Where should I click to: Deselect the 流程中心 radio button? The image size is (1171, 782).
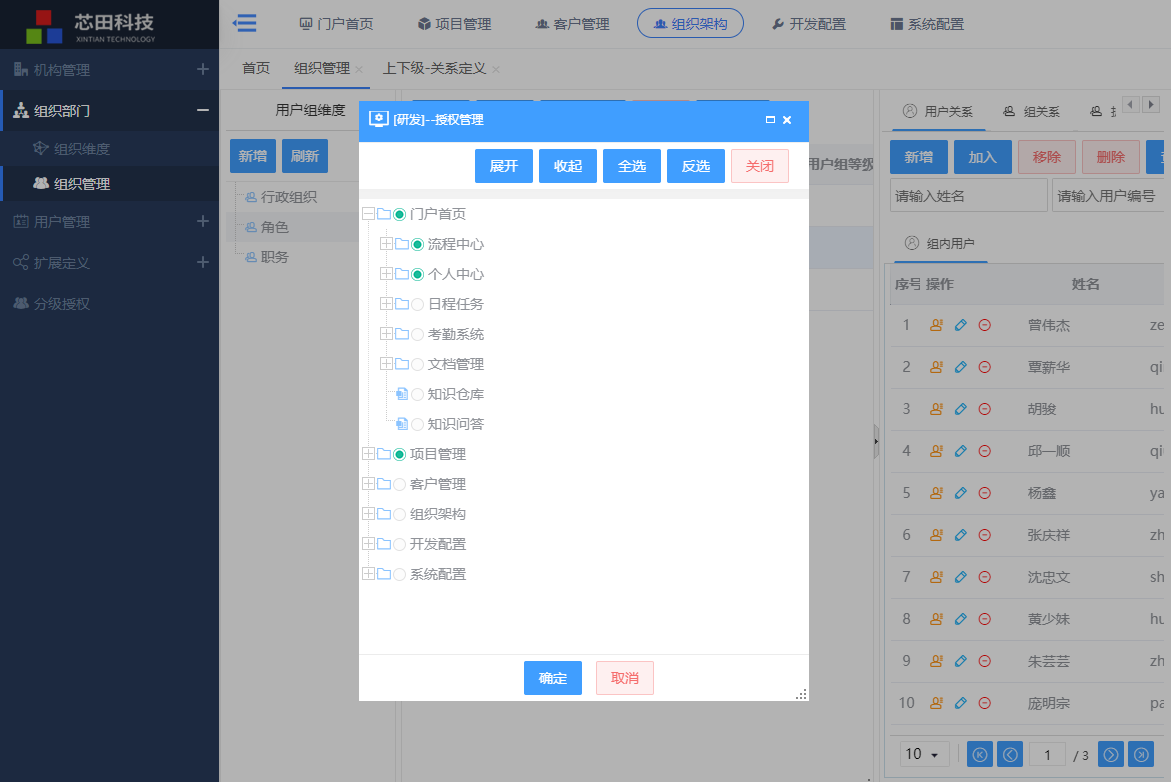(x=418, y=244)
